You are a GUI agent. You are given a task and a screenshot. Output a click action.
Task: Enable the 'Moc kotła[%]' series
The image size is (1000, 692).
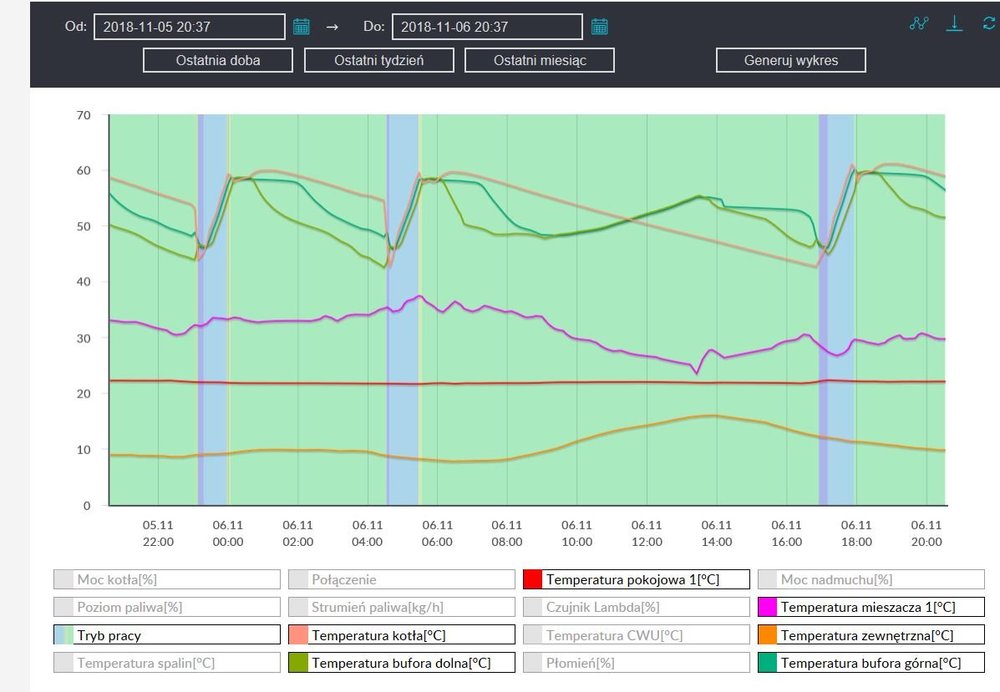(x=166, y=579)
